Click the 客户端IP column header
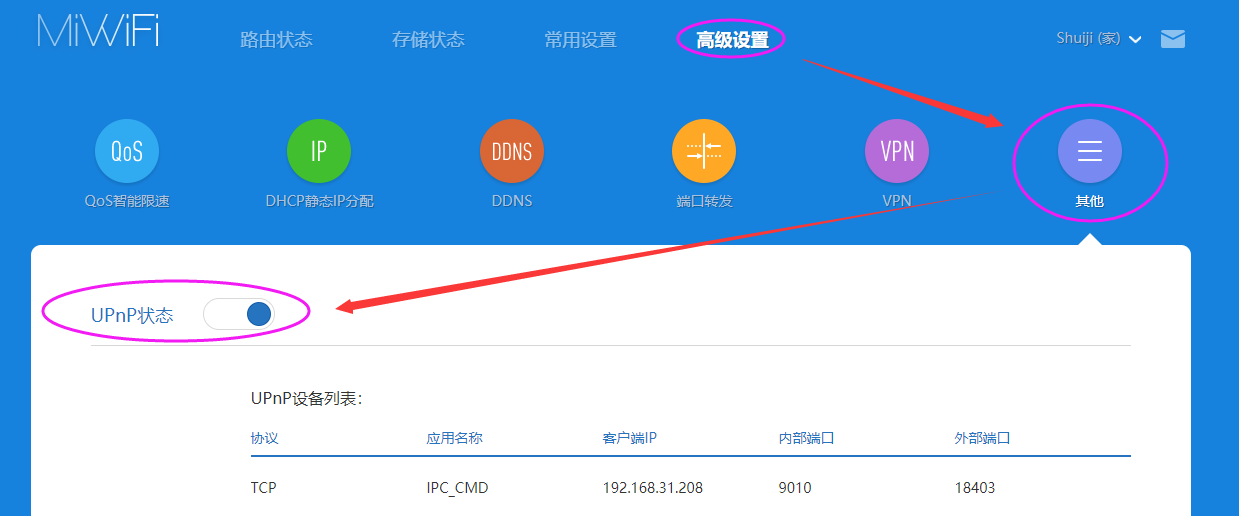This screenshot has width=1239, height=516. 629,438
